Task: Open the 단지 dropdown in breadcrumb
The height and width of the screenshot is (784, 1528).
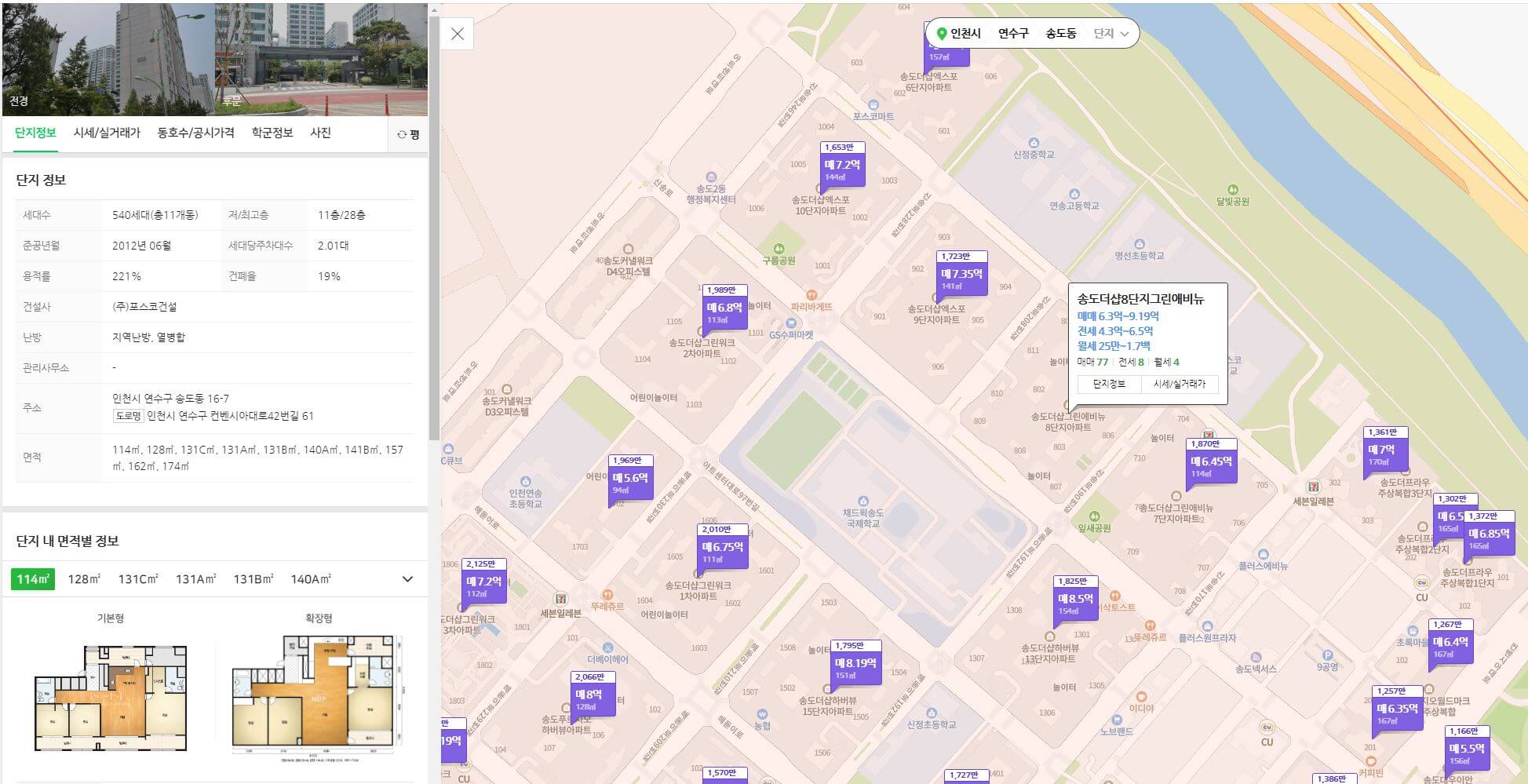Action: (1111, 34)
